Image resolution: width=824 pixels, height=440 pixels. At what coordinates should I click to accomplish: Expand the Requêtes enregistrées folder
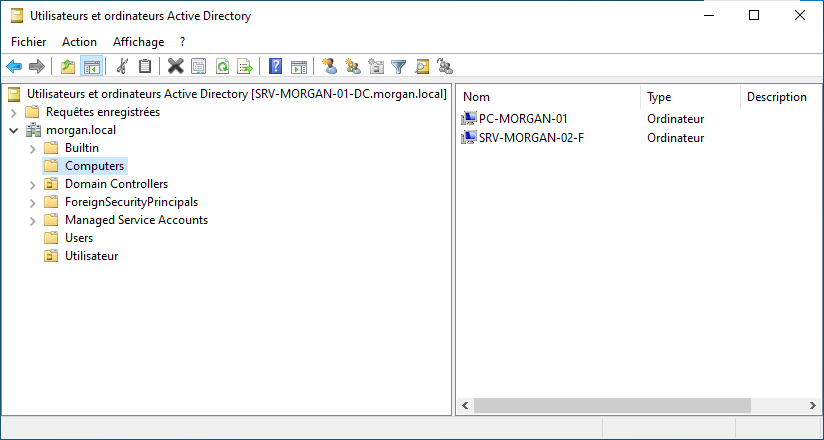point(14,113)
